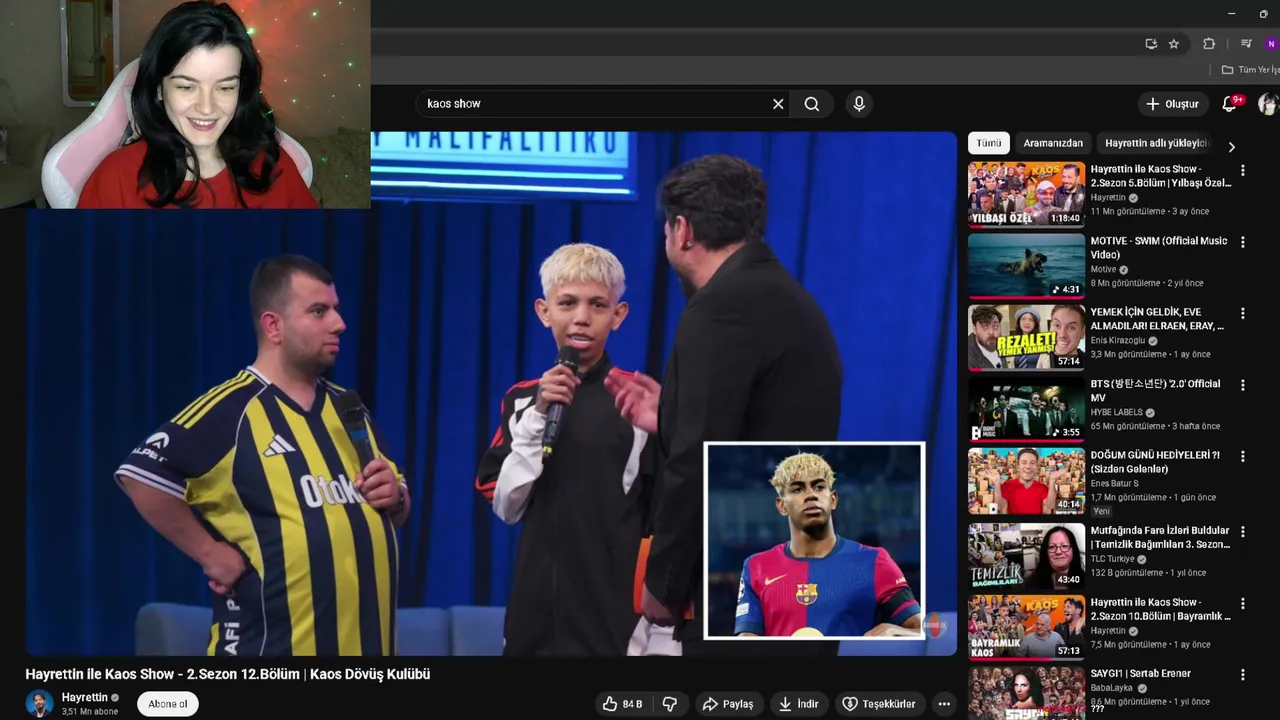Viewport: 1280px width, 720px height.
Task: Open Temizlik Bağımlıları thumbnail 43:40
Action: [1026, 556]
